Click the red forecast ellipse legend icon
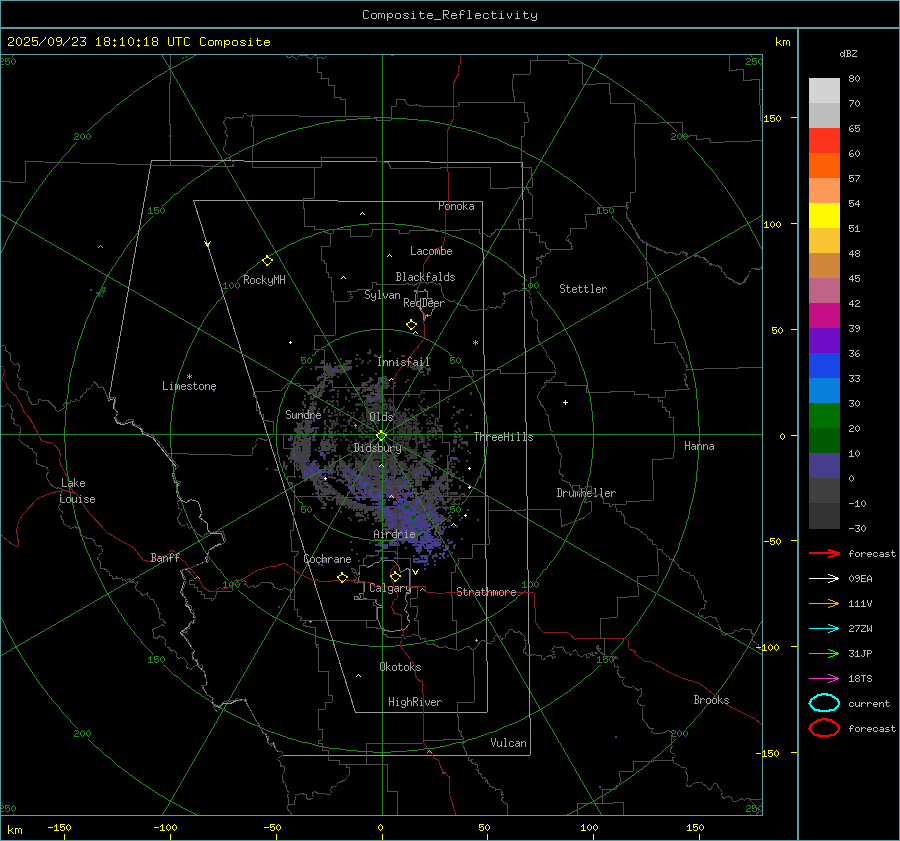Screen dimensions: 900x841 pos(824,728)
